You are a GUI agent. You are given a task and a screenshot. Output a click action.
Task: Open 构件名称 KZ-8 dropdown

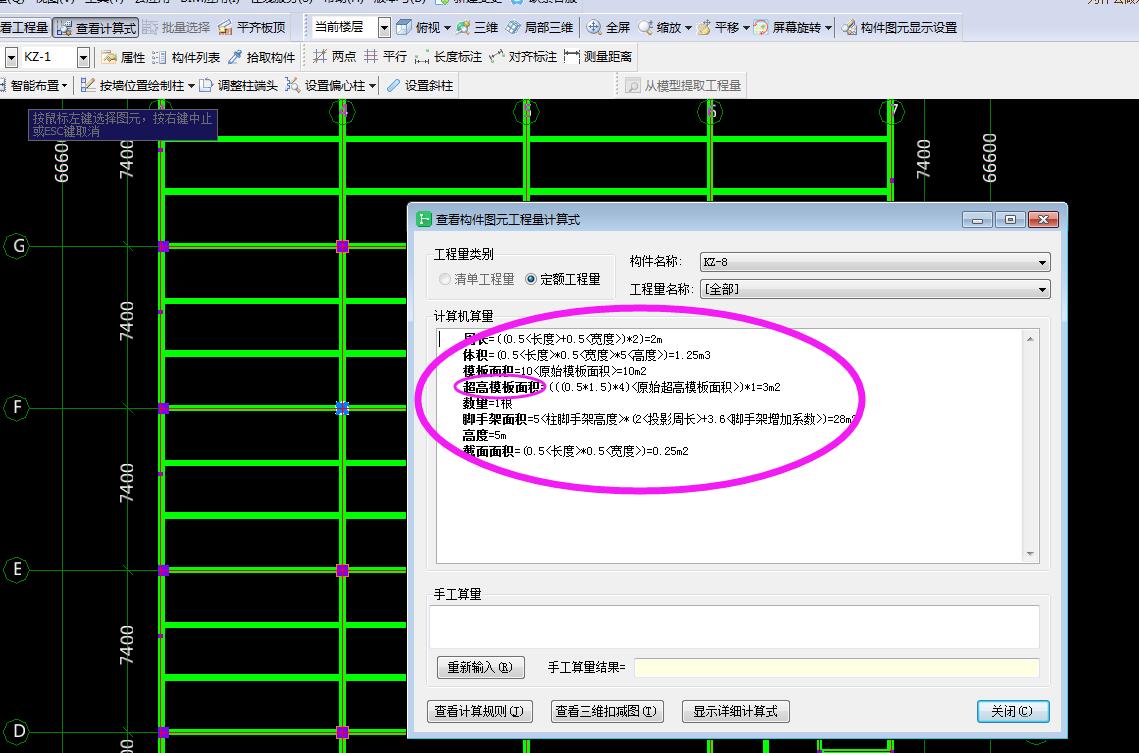[875, 262]
